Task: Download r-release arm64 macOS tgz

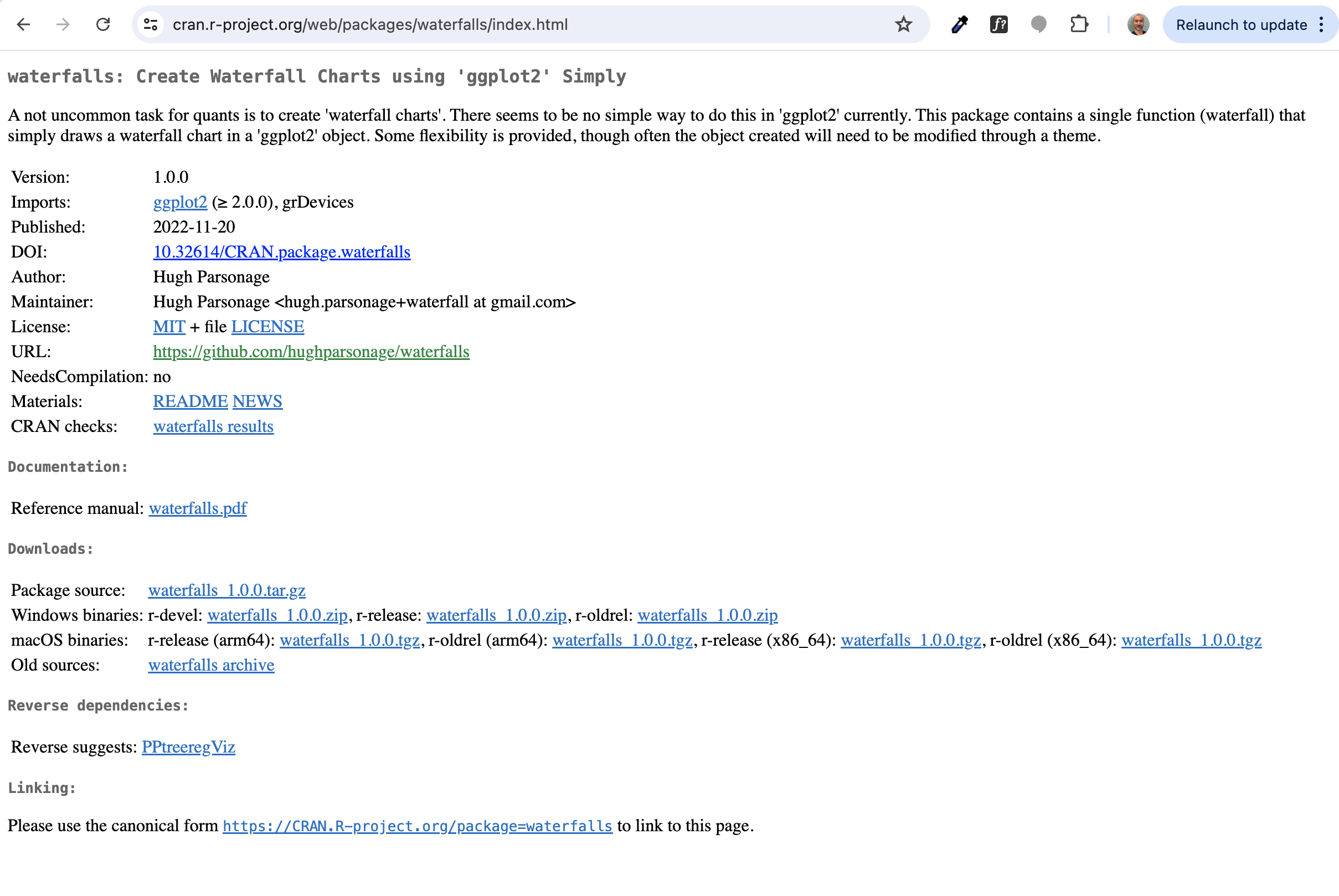Action: tap(349, 641)
